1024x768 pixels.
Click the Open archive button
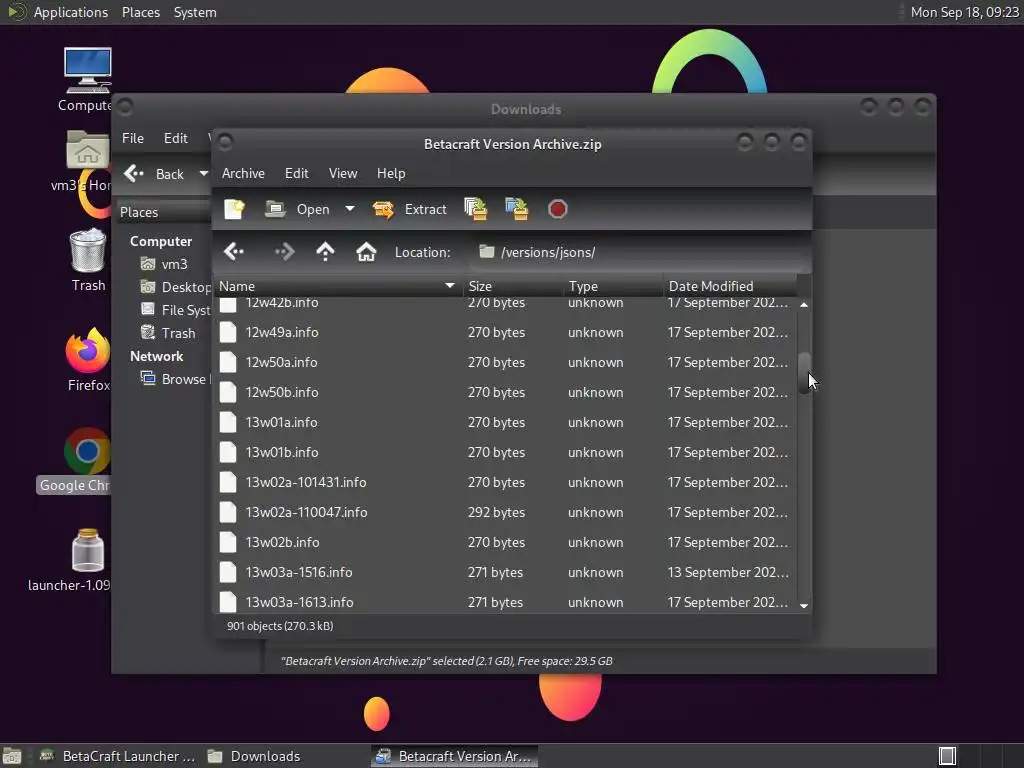coord(298,209)
